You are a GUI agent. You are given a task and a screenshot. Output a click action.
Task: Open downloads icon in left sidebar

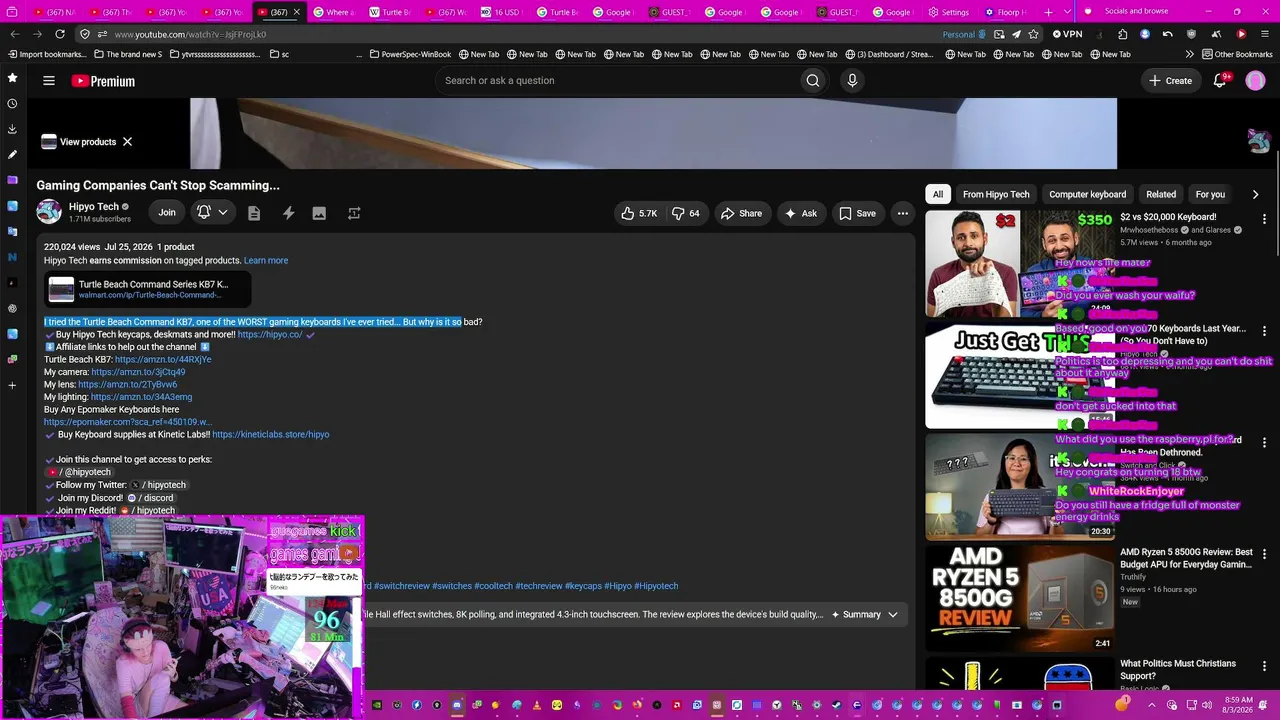(12, 129)
